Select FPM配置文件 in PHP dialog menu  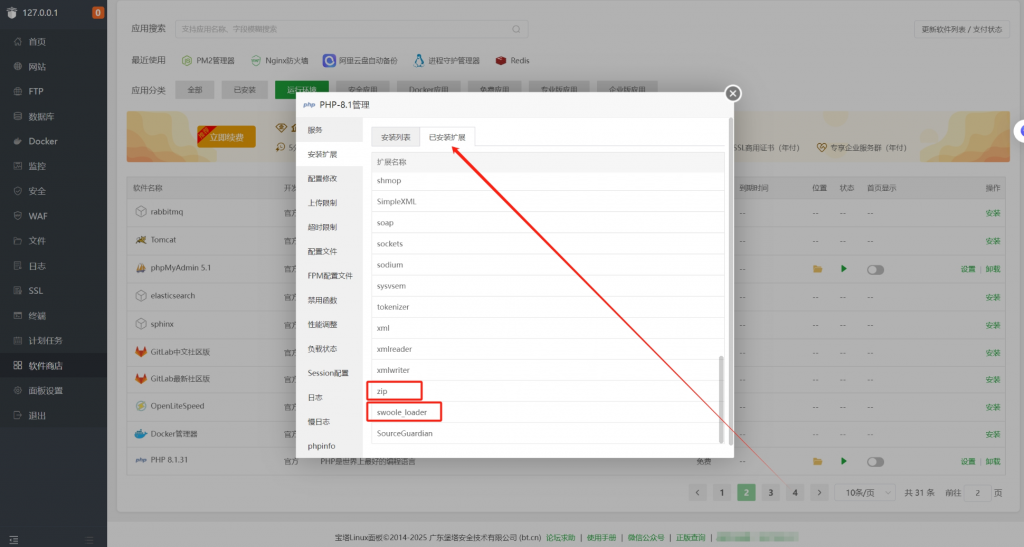tap(330, 275)
